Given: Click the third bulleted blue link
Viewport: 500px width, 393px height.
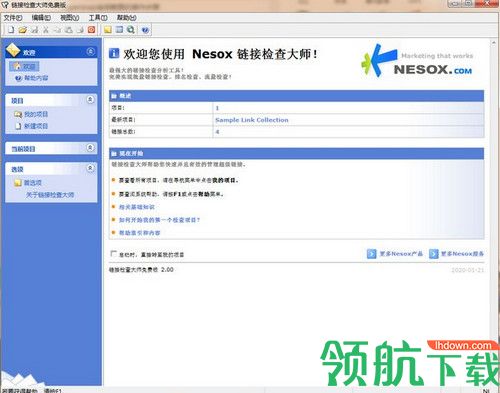Looking at the screenshot, I should [137, 207].
